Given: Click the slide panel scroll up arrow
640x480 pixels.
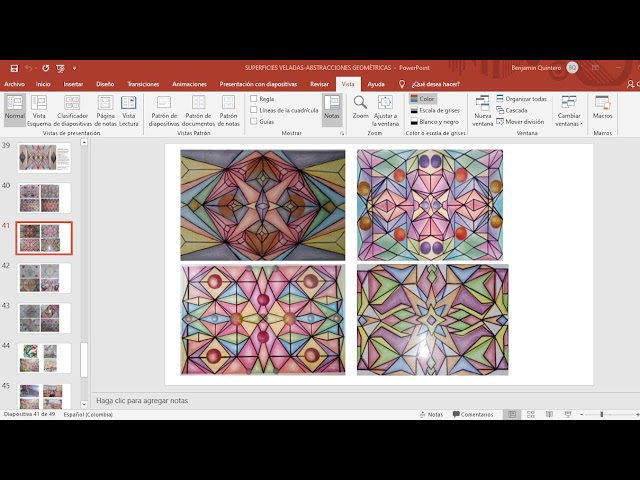Looking at the screenshot, I should click(x=84, y=142).
